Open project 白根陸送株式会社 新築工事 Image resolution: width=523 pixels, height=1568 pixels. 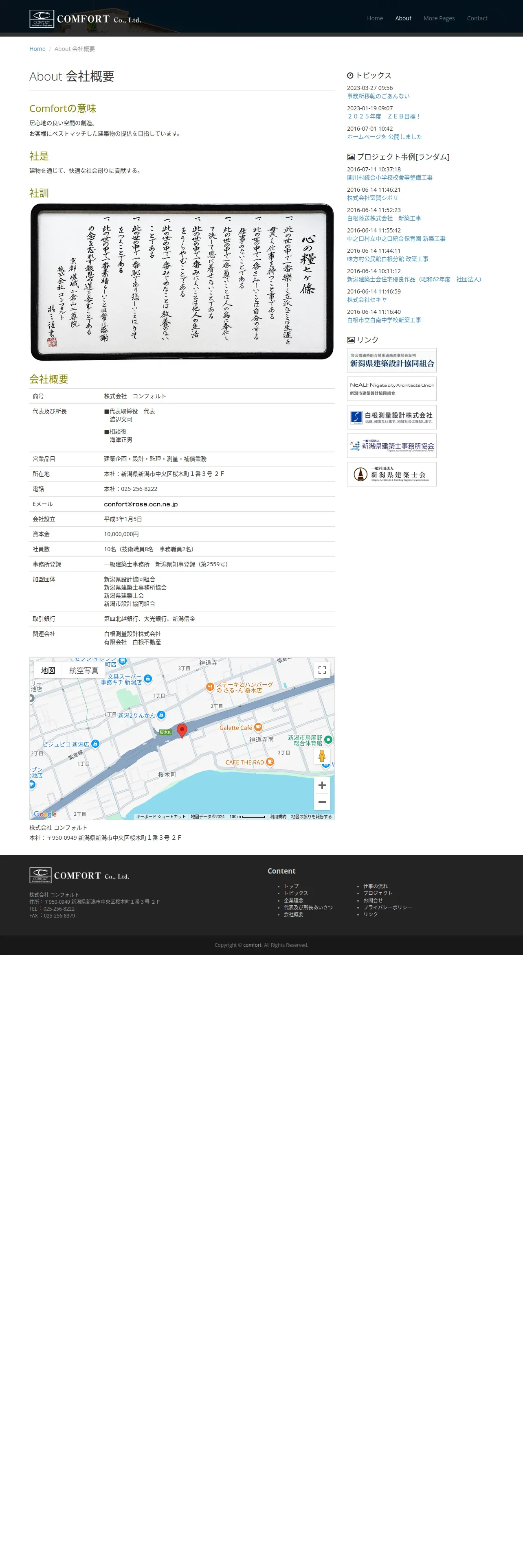point(384,219)
